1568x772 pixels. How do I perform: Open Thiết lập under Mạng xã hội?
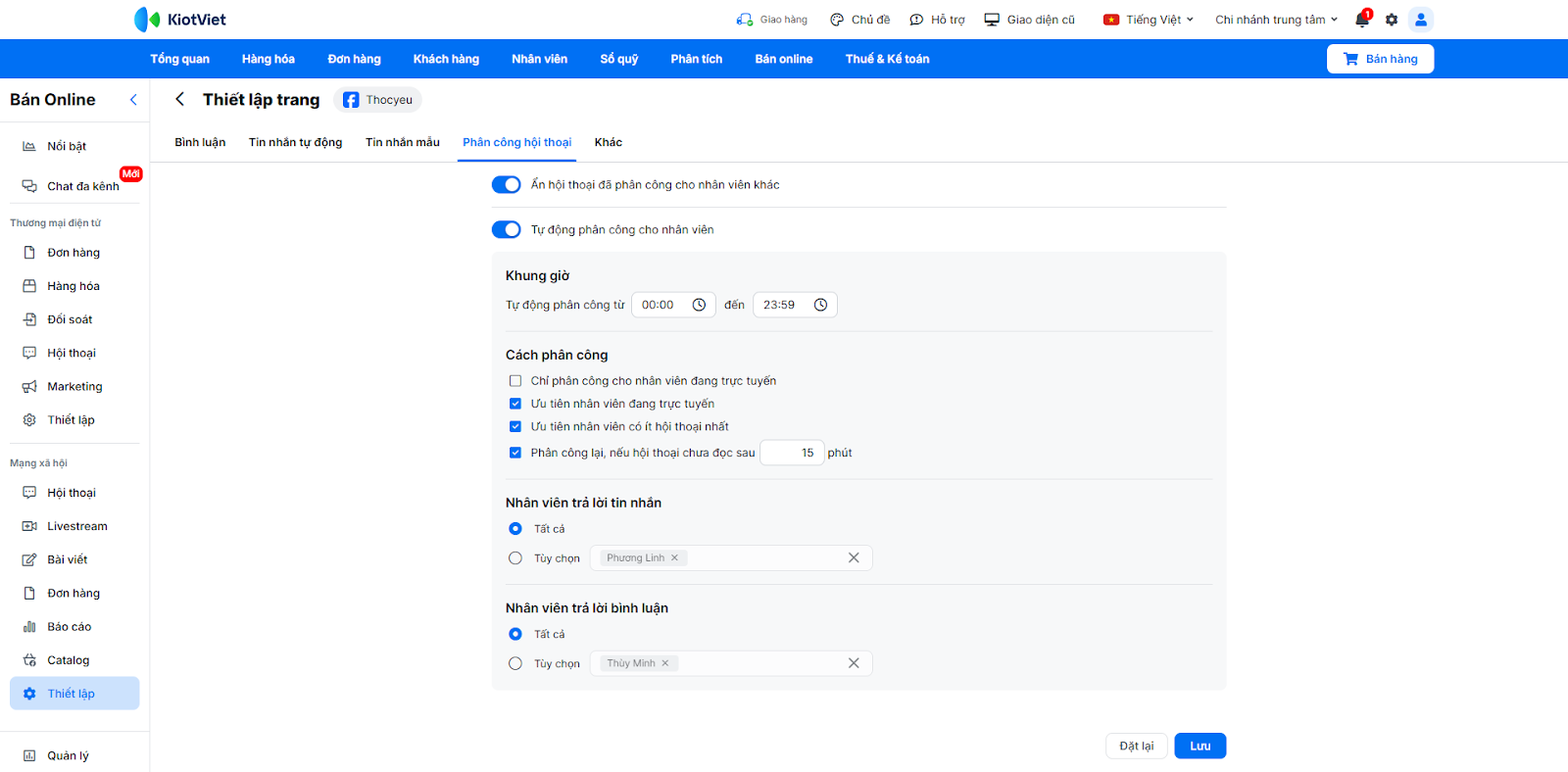(74, 694)
